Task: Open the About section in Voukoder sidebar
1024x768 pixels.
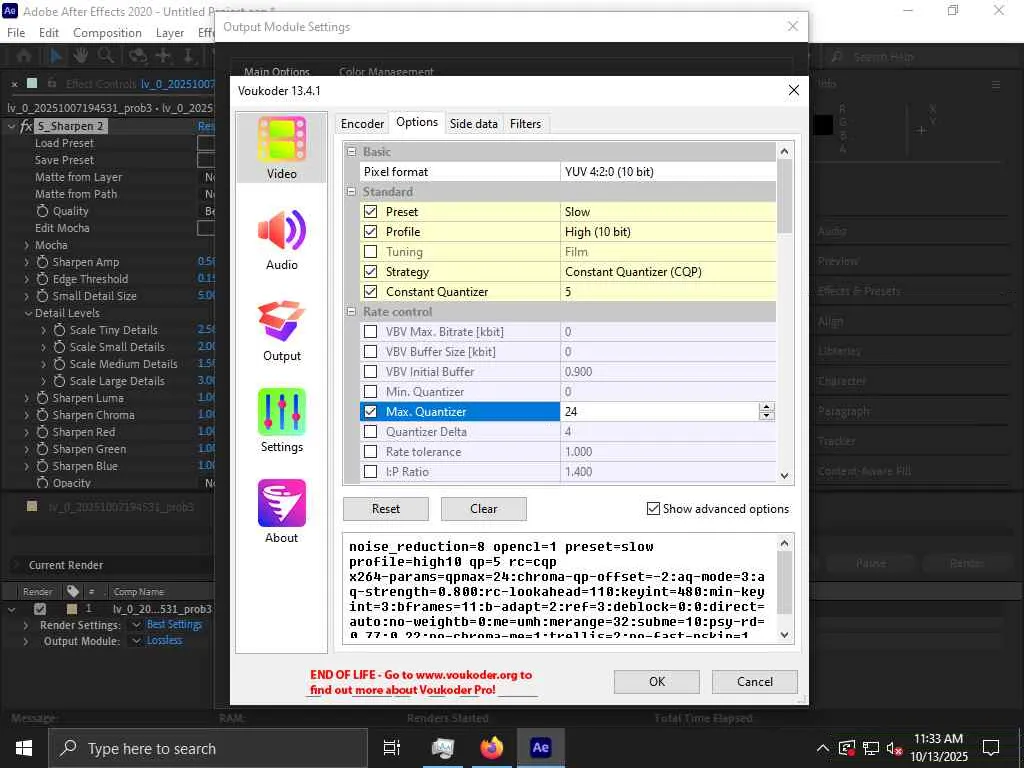Action: [281, 512]
